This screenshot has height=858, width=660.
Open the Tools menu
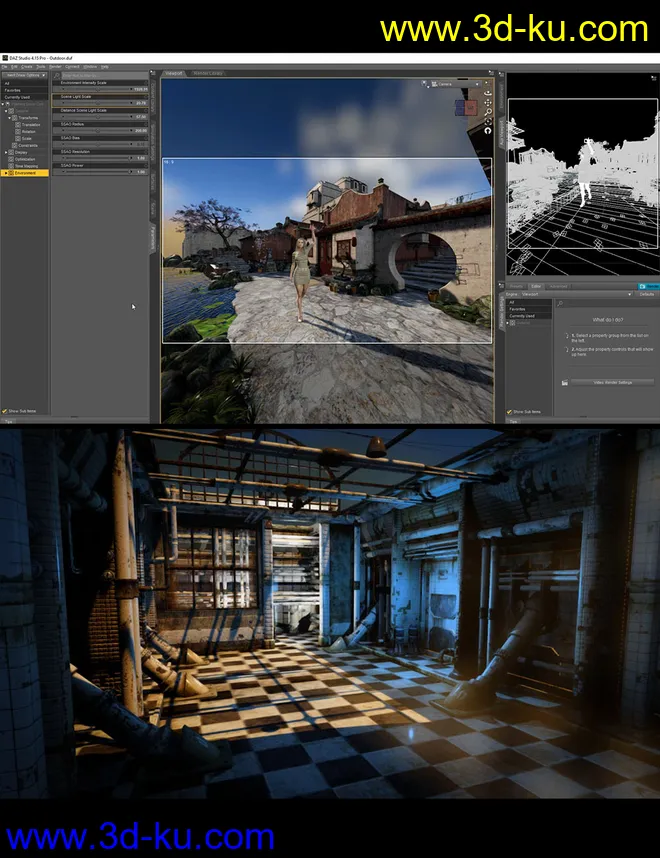coord(41,67)
